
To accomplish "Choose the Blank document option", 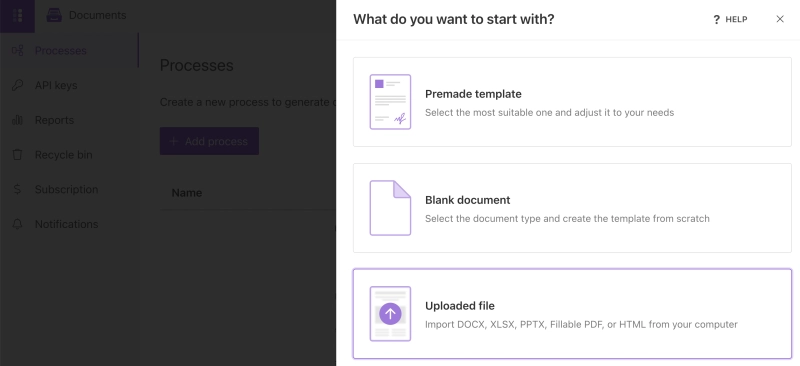I will [x=572, y=208].
